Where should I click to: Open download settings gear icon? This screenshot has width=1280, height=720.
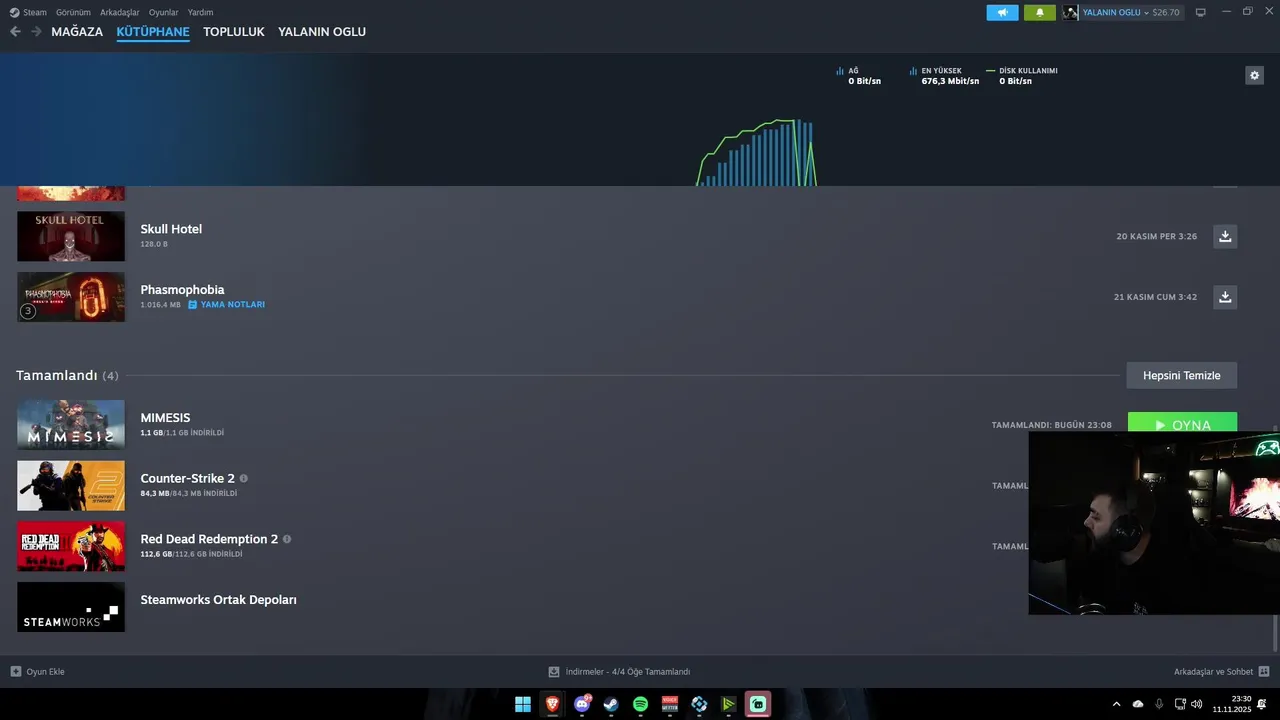(1254, 75)
